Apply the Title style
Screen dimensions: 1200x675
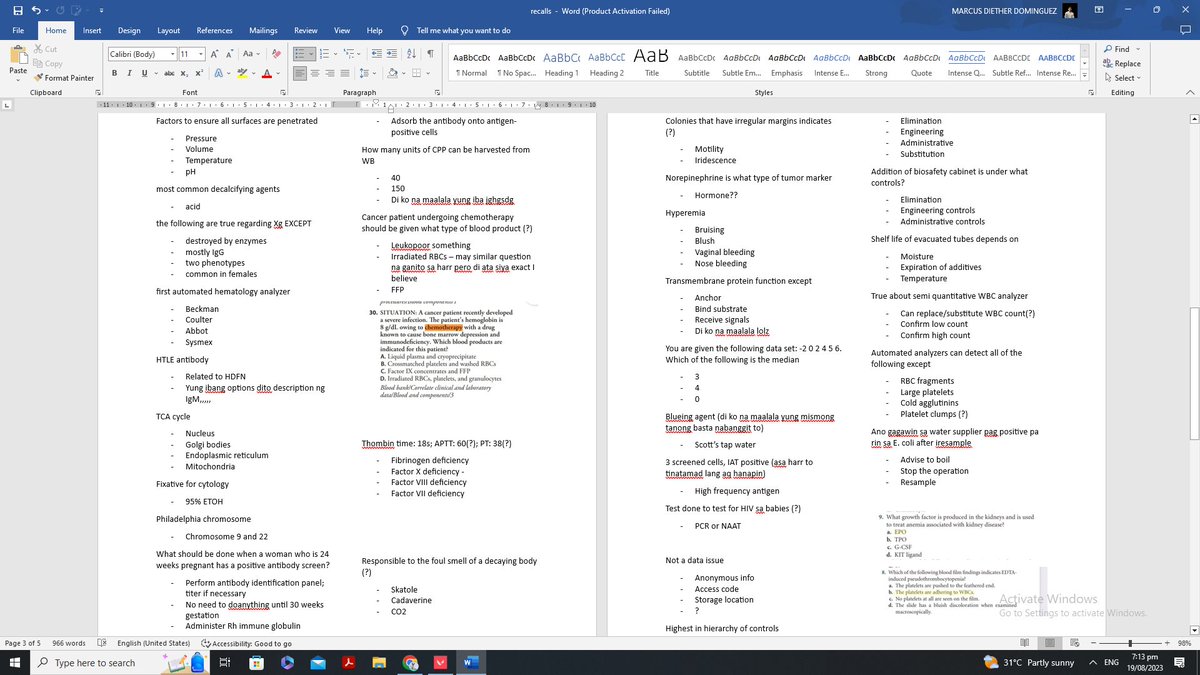(651, 63)
